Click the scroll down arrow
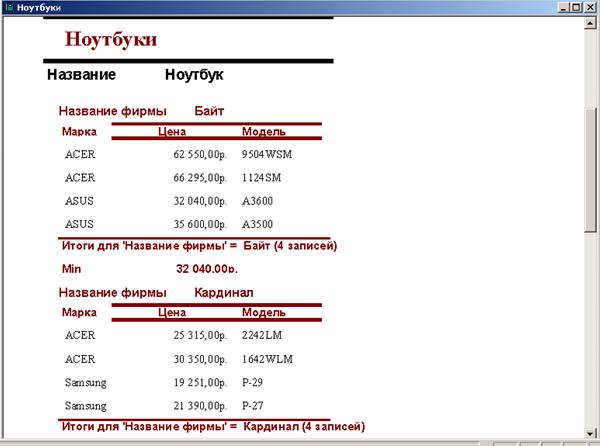Screen dimensions: 600x446 point(590,433)
